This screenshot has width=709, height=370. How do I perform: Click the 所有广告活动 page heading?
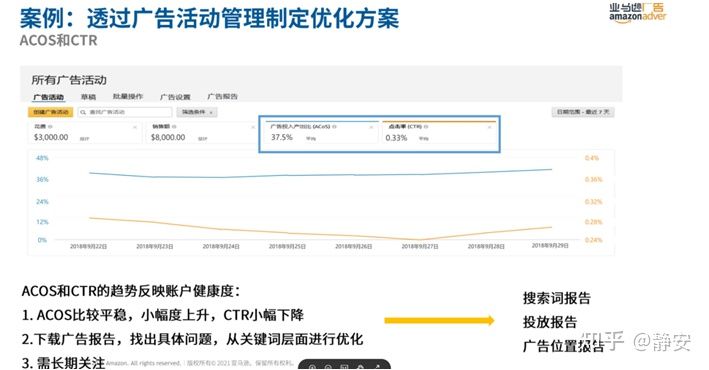point(69,80)
